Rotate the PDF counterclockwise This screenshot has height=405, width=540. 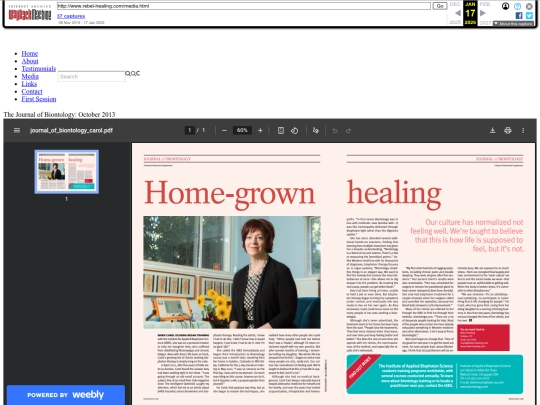(x=294, y=131)
